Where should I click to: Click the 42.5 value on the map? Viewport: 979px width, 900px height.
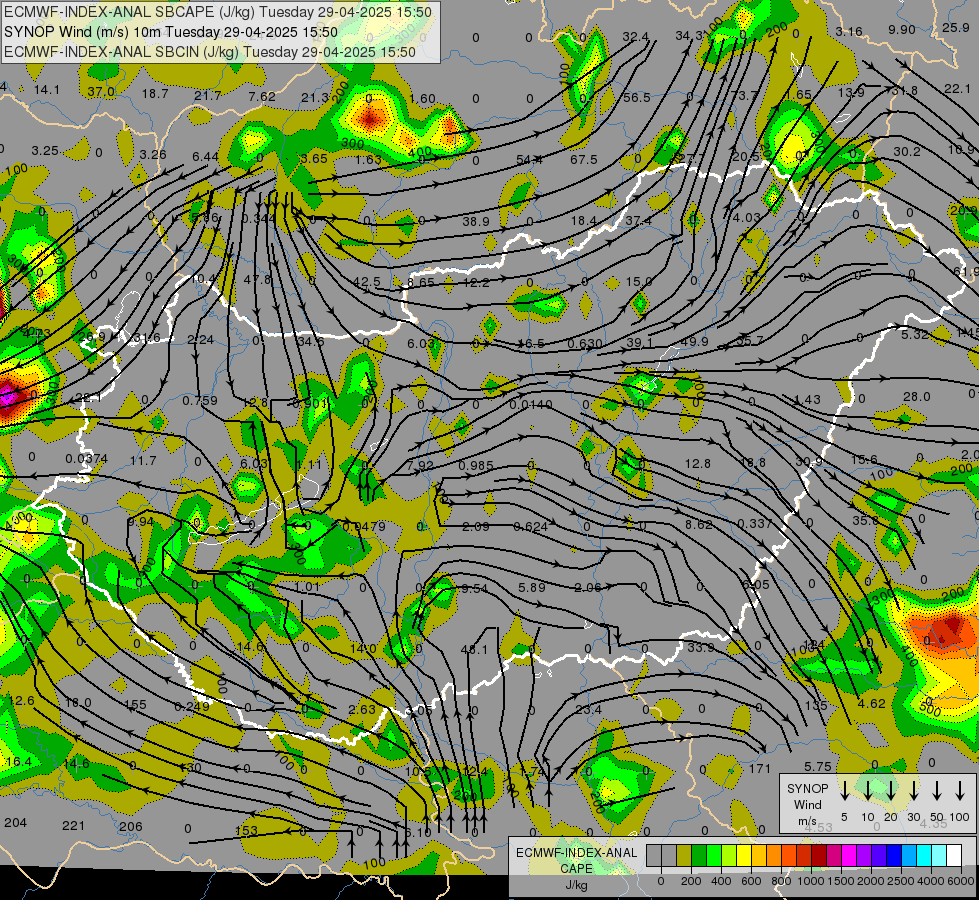(367, 281)
